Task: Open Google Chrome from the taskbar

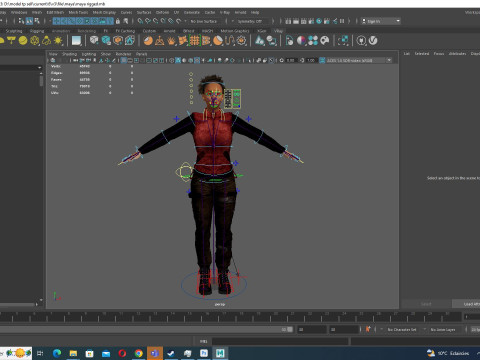Action: coord(139,353)
